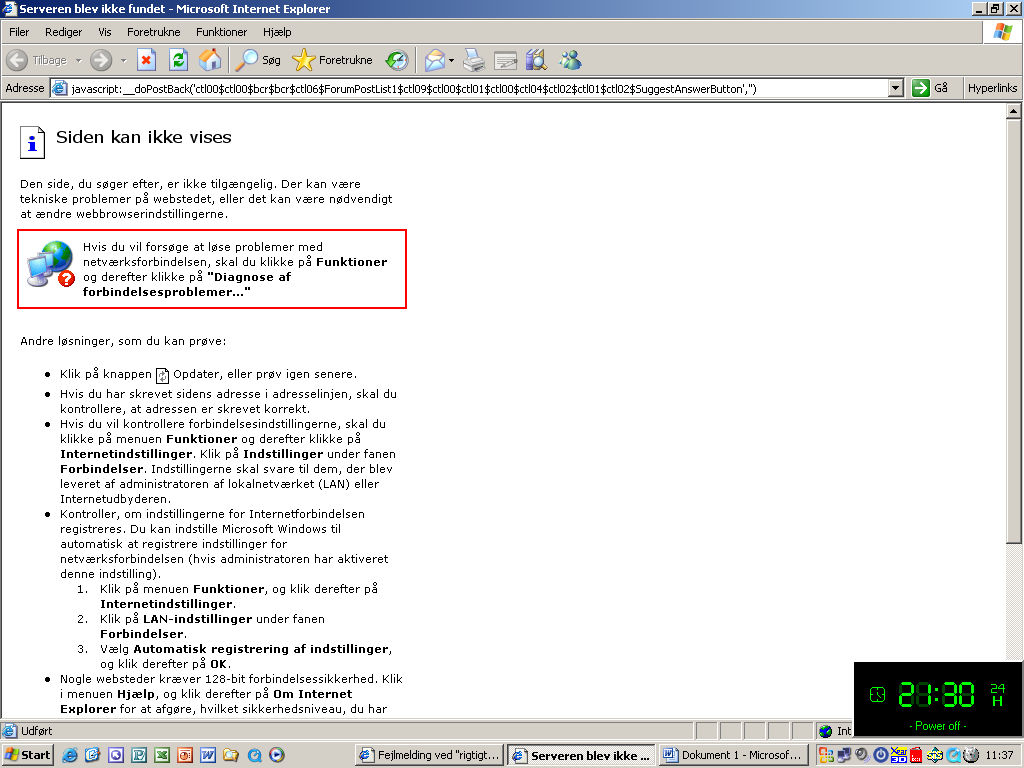Open the media player Quick Launch icon
Viewport: 1024px width, 768px height.
tap(277, 755)
